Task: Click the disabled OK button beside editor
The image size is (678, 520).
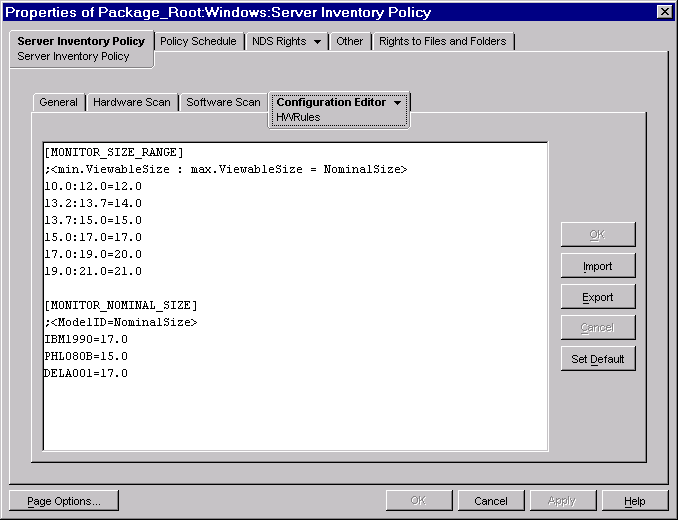Action: 598,235
